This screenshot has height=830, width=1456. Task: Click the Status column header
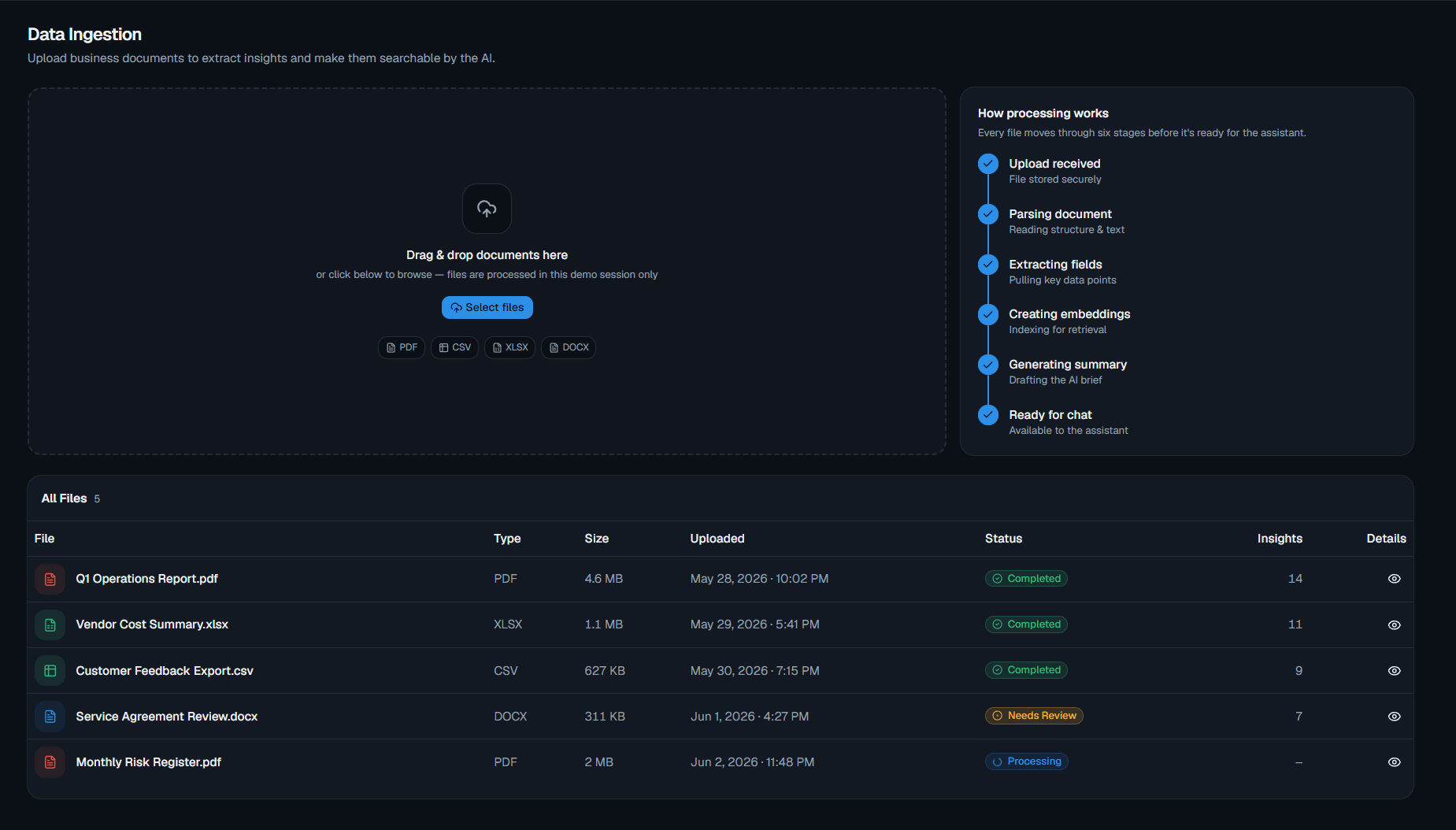tap(1003, 539)
